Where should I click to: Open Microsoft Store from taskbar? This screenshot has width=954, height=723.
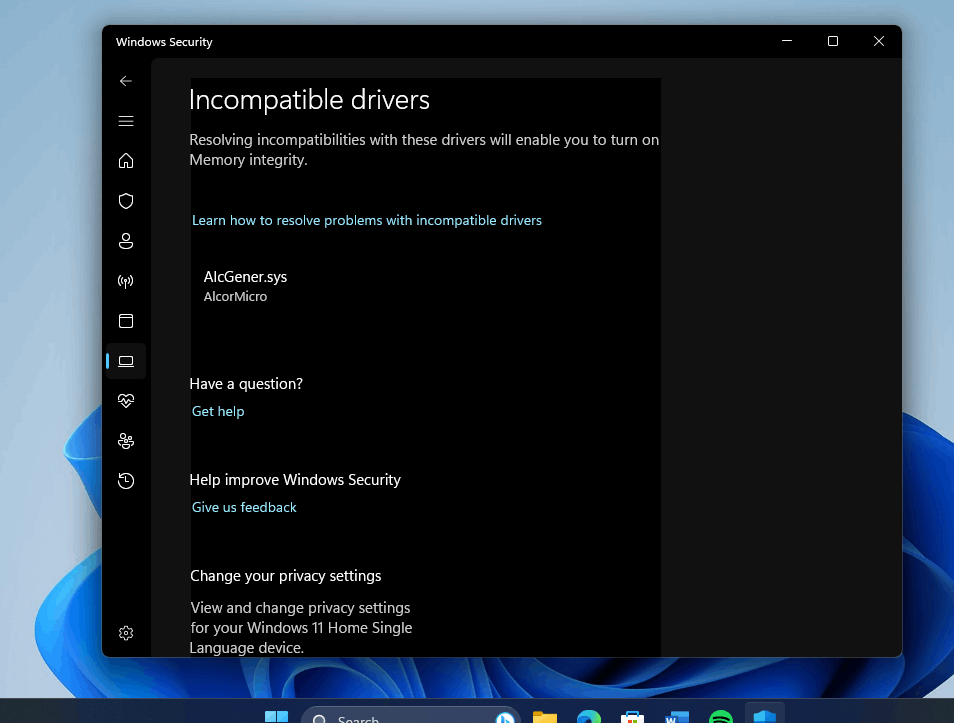pyautogui.click(x=632, y=717)
